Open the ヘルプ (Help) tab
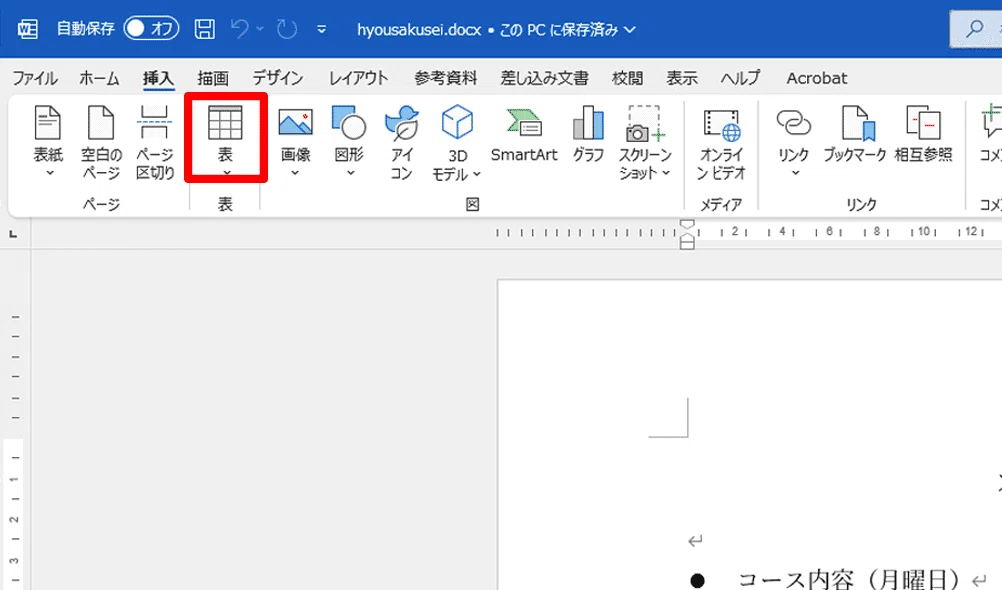 pos(741,78)
